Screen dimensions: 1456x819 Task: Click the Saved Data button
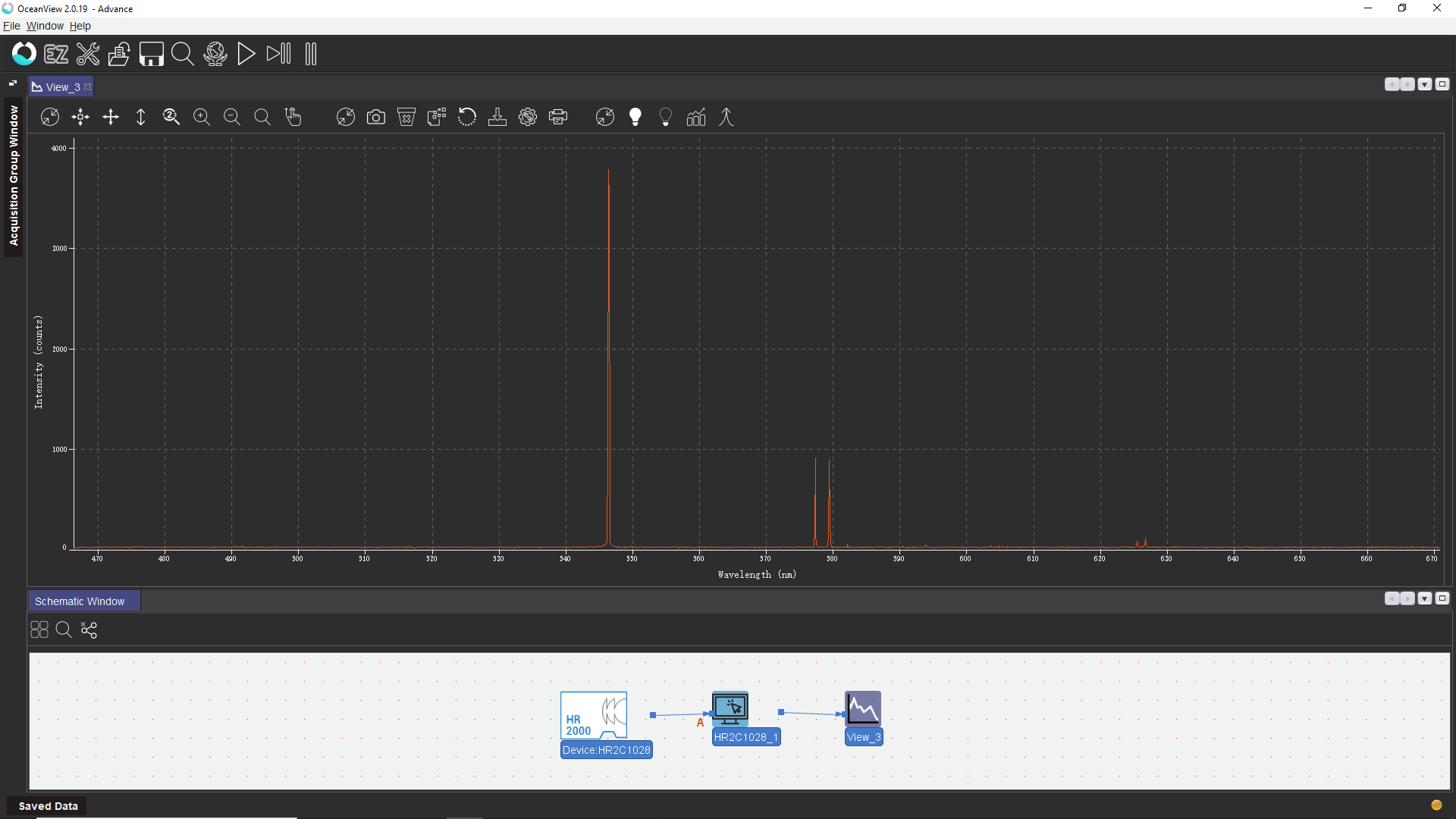click(x=48, y=806)
